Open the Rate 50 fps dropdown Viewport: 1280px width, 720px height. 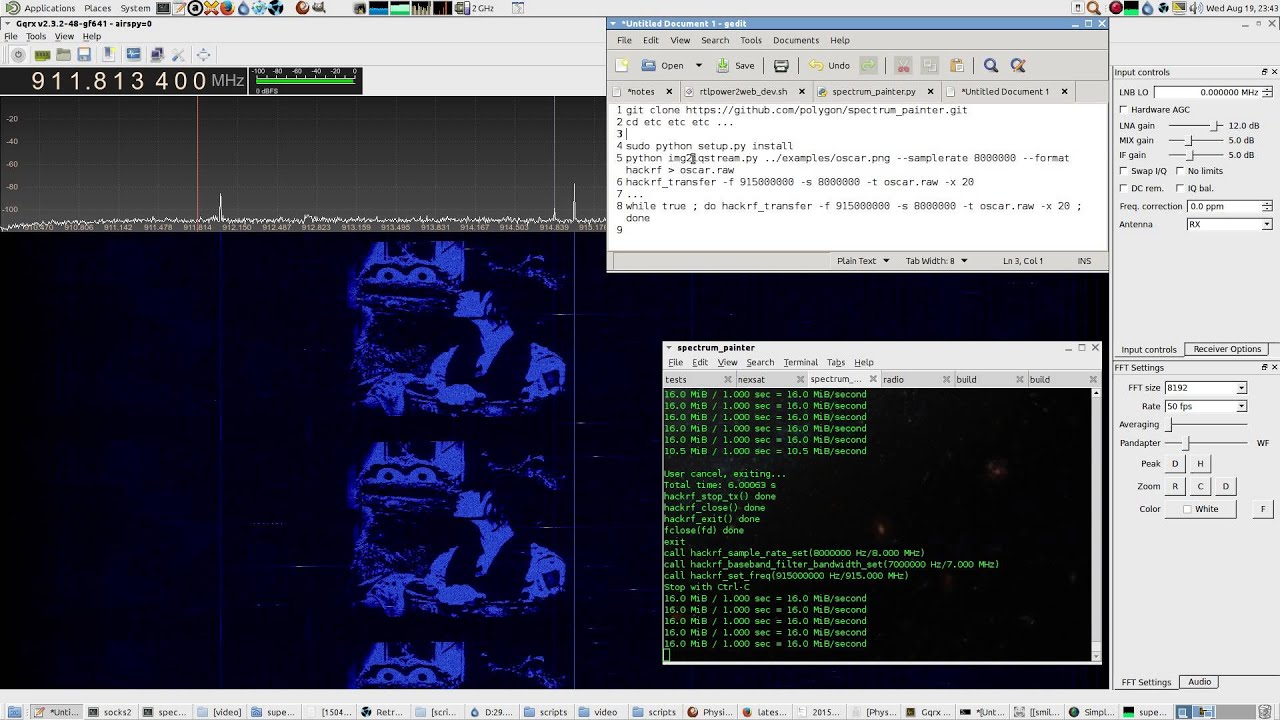click(x=1205, y=407)
